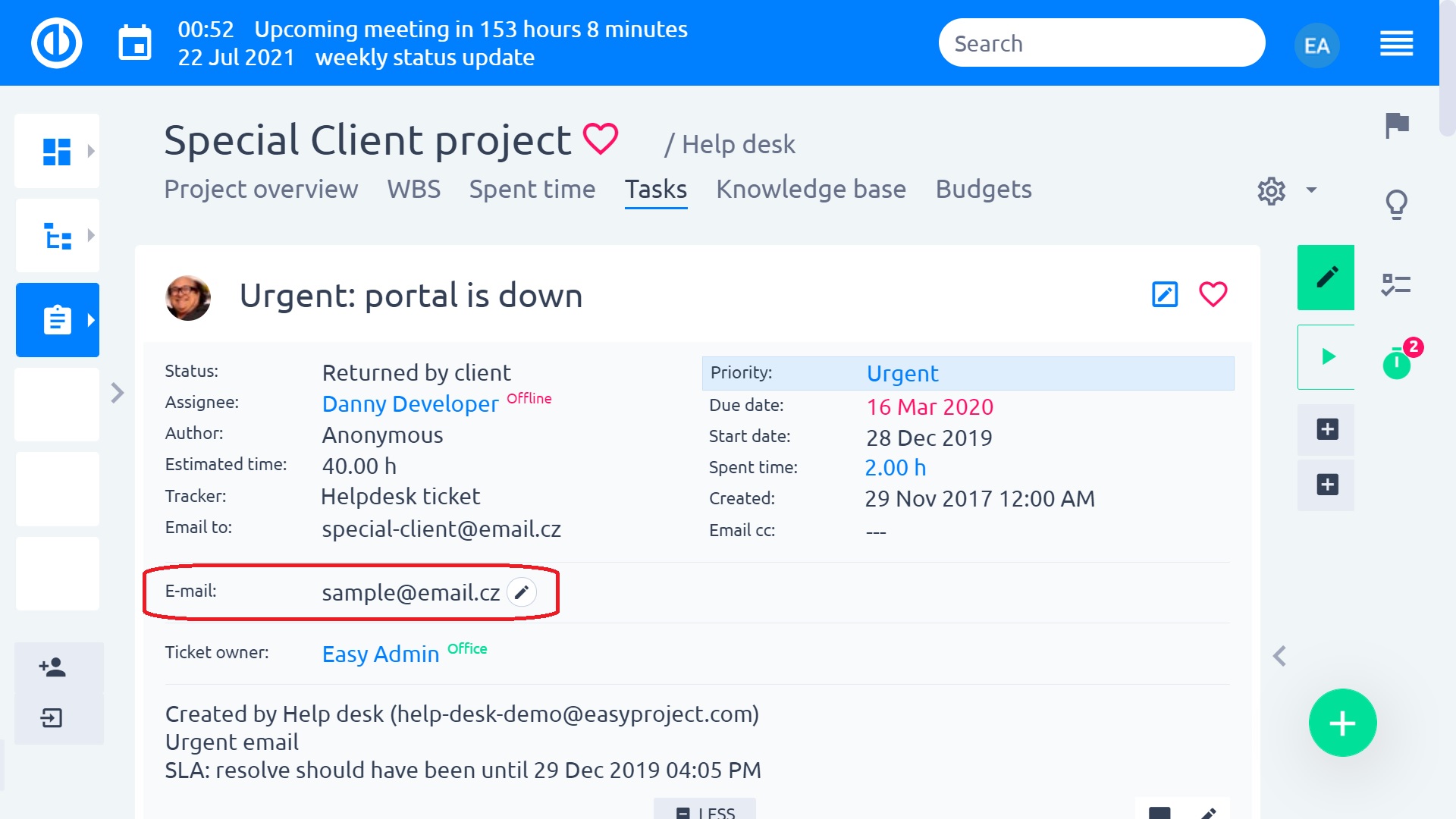Open the 2.00 h spent time link
Image resolution: width=1456 pixels, height=819 pixels.
click(896, 468)
